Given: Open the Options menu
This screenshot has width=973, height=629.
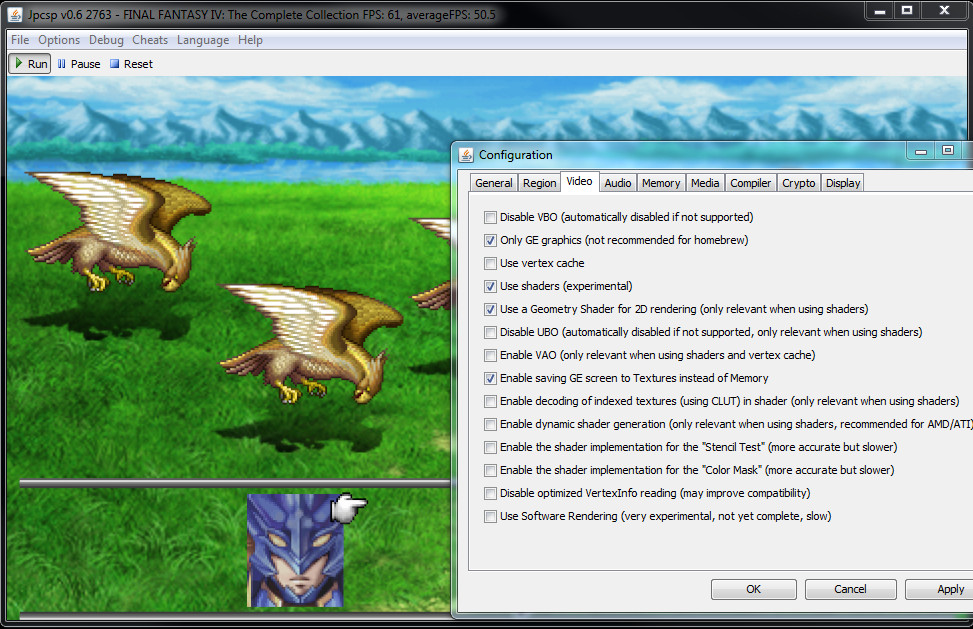Looking at the screenshot, I should [x=59, y=40].
